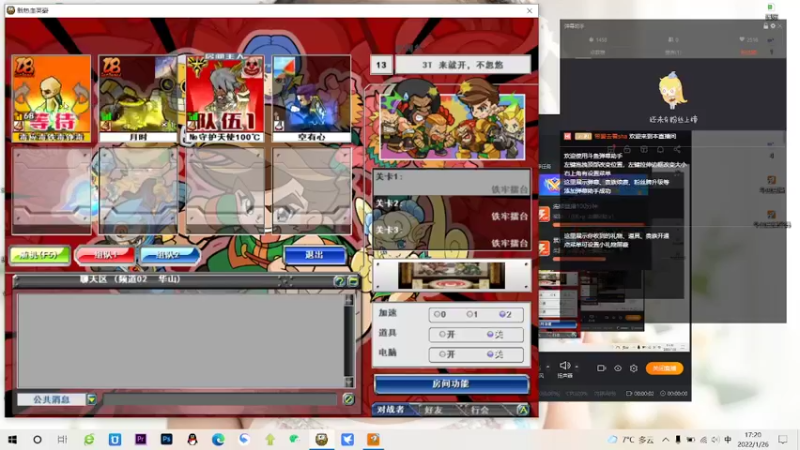800x450 pixels.
Task: Click the 关卡1 铁牢擂台 stage row
Action: pyautogui.click(x=452, y=183)
